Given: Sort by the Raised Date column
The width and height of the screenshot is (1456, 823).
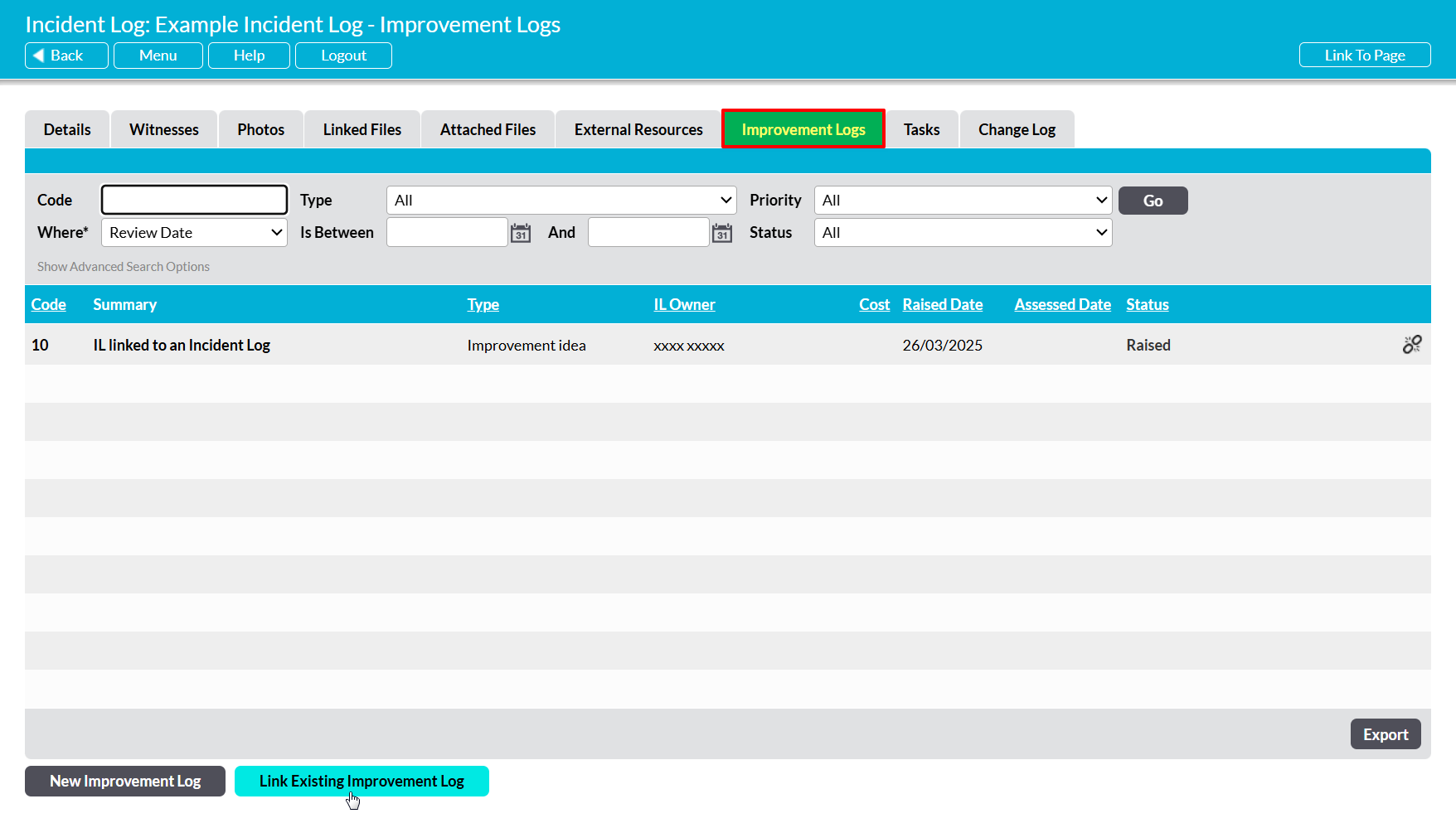Looking at the screenshot, I should [943, 304].
